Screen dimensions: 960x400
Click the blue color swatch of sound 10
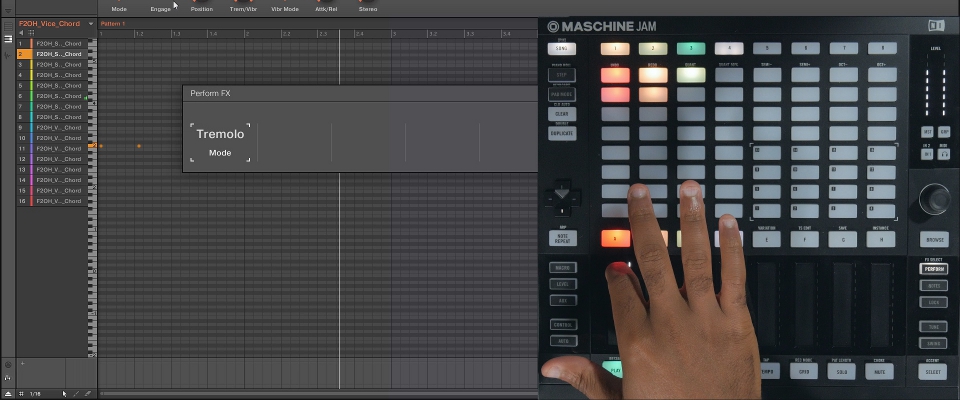(31, 138)
